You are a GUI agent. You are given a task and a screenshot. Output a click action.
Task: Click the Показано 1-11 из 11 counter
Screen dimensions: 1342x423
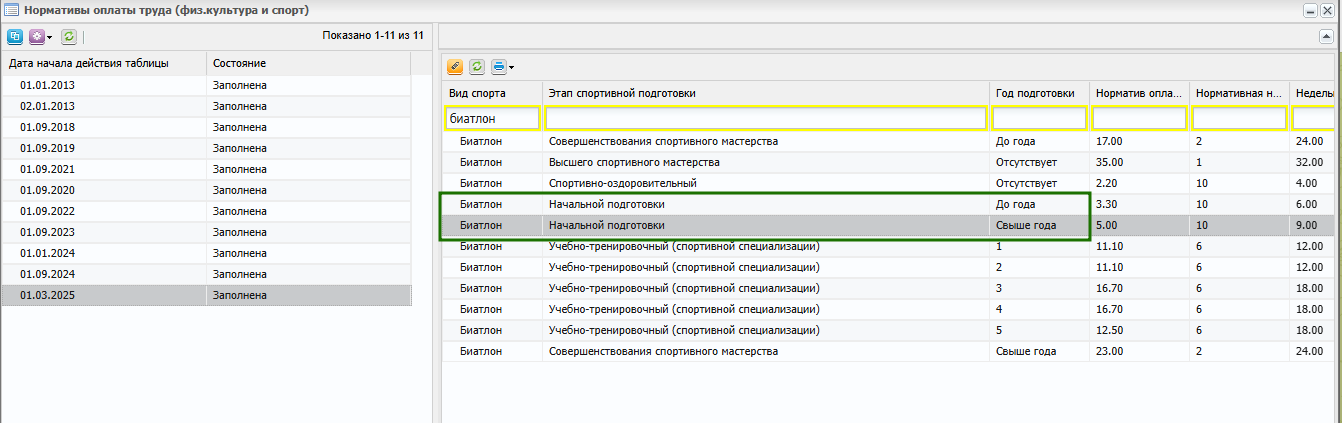pos(373,36)
